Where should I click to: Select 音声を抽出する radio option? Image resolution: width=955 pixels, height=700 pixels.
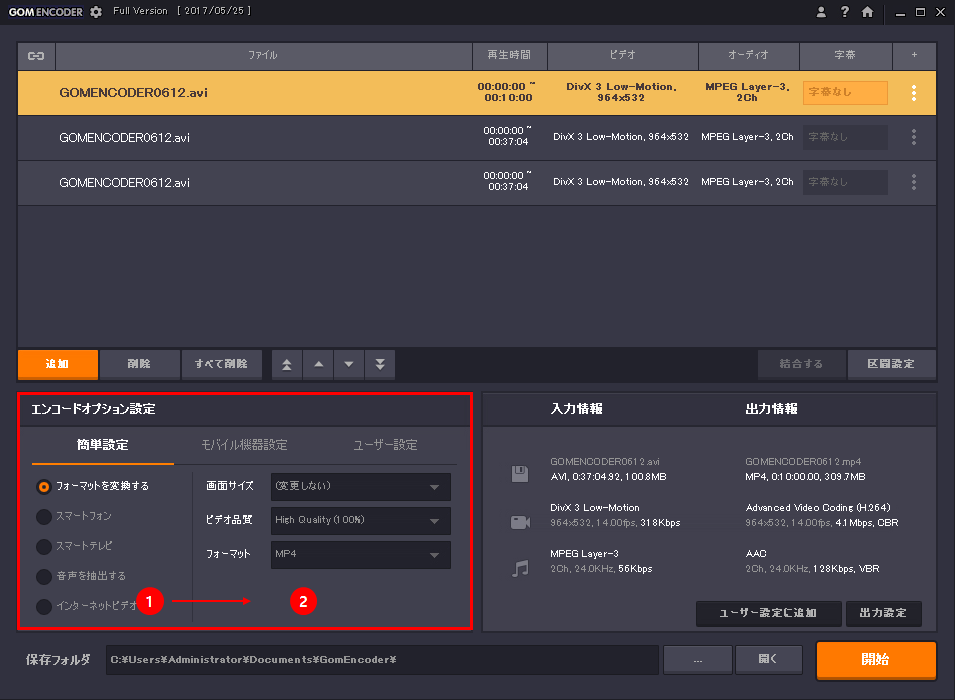click(x=44, y=576)
